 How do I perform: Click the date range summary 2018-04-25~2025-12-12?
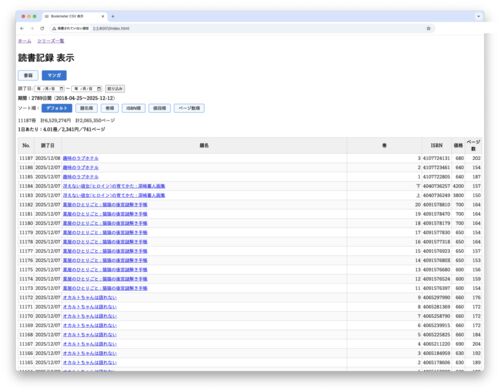[x=85, y=98]
